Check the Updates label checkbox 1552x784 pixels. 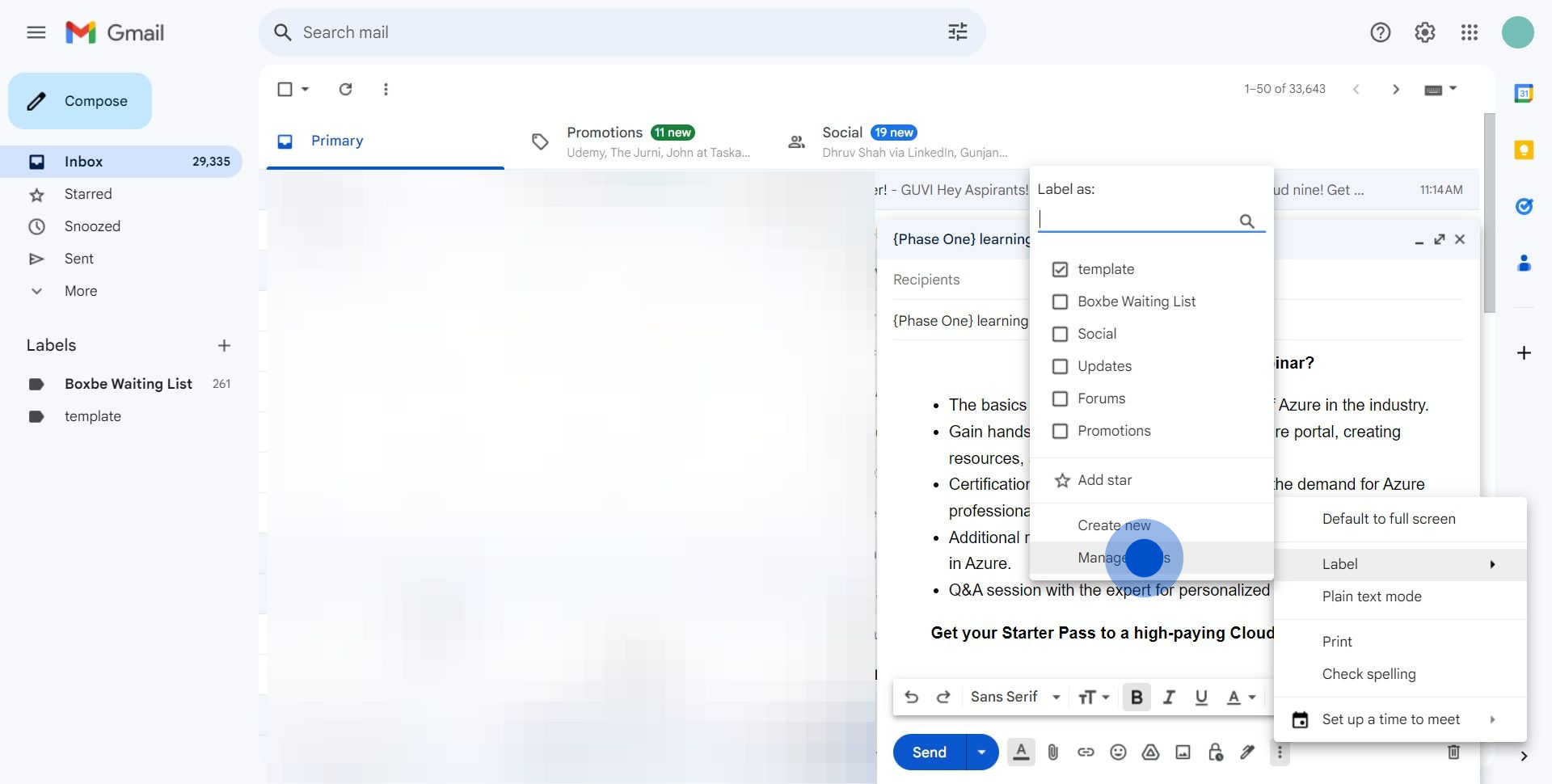tap(1060, 366)
